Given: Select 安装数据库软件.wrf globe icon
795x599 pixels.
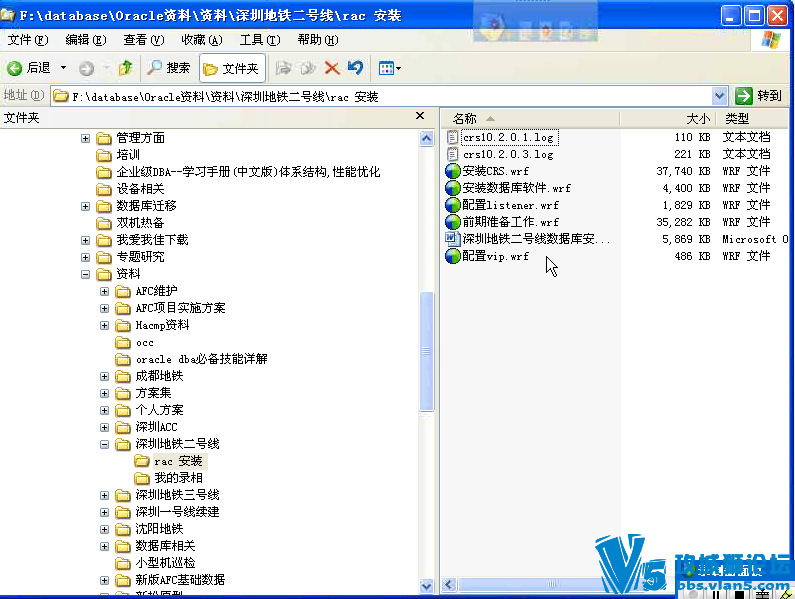Looking at the screenshot, I should pos(452,188).
